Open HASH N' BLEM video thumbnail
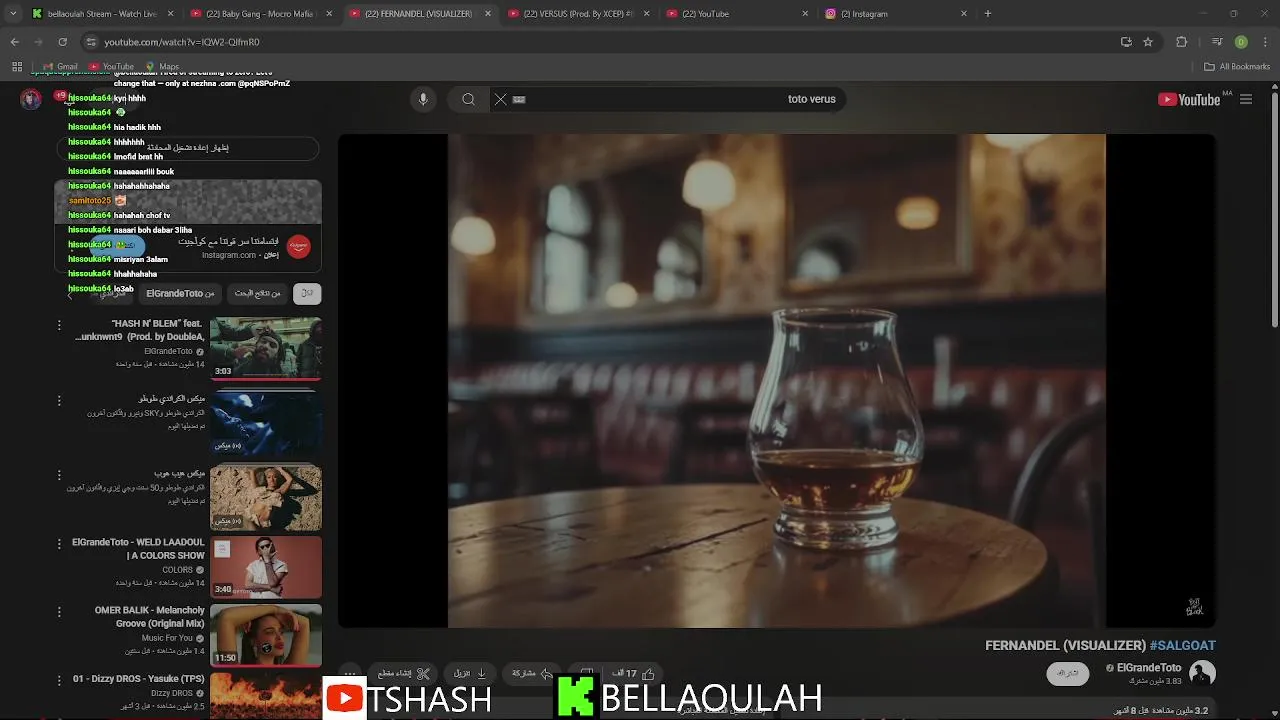This screenshot has height=720, width=1280. pos(266,348)
